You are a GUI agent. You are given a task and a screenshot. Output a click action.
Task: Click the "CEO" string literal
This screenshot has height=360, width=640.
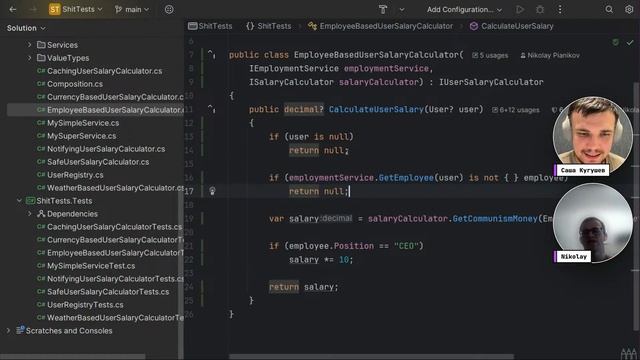[406, 246]
